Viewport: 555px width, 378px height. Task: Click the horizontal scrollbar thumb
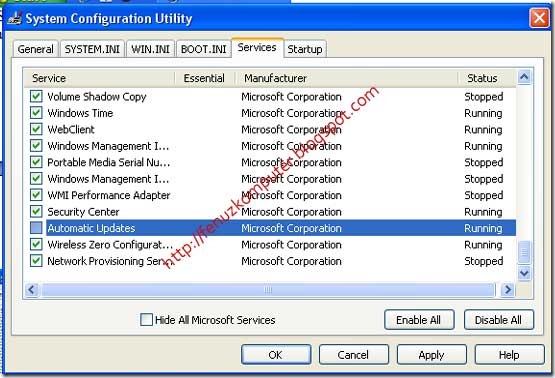pos(268,290)
